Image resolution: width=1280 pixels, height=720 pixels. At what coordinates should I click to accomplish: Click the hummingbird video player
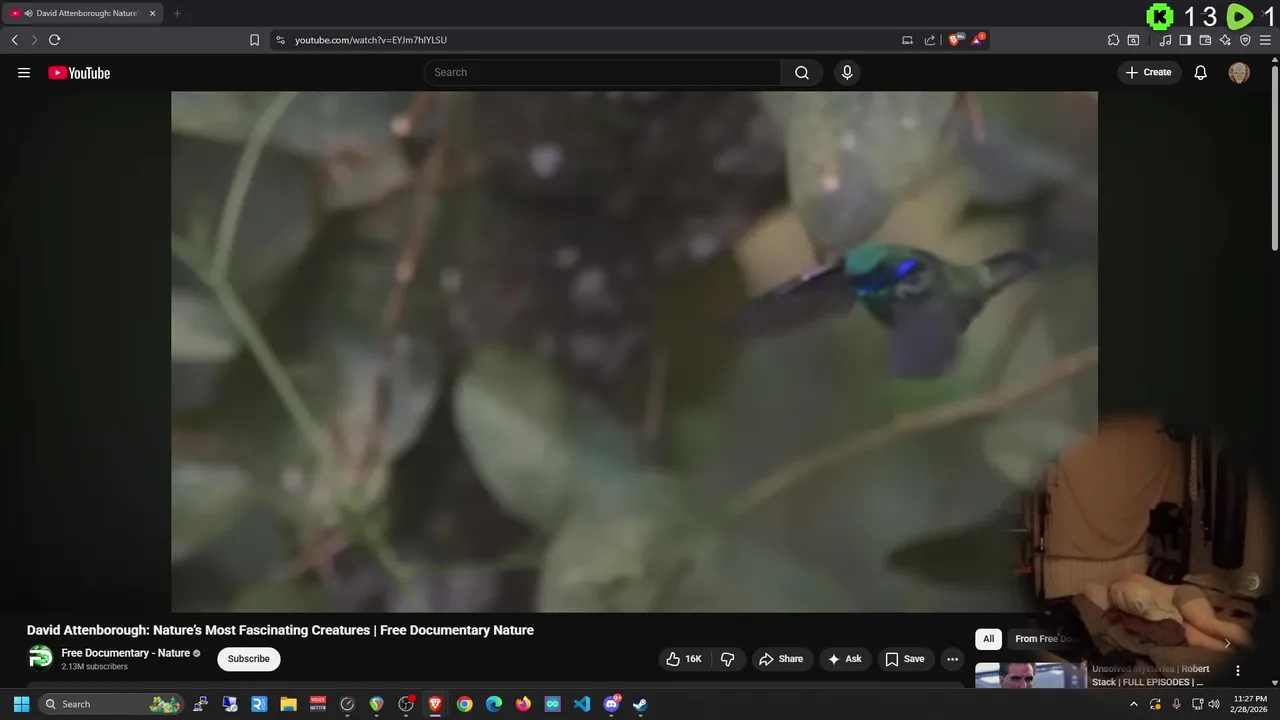(634, 351)
